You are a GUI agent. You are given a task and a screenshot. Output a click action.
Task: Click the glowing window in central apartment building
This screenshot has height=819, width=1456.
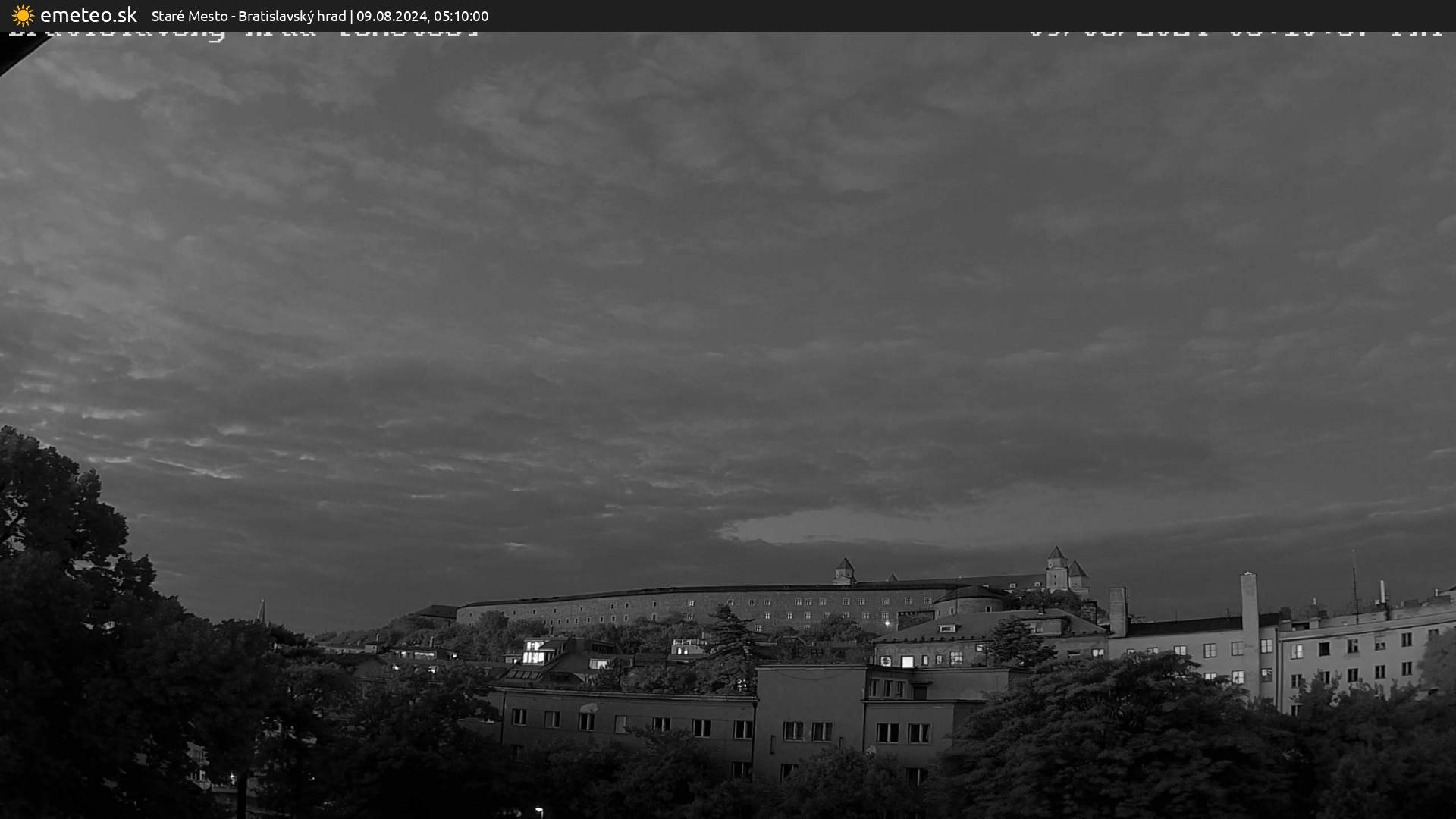click(907, 661)
